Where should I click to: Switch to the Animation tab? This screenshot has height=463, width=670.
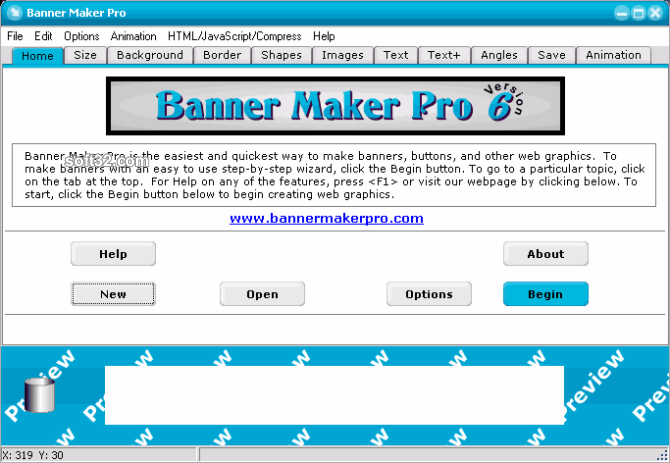(614, 55)
